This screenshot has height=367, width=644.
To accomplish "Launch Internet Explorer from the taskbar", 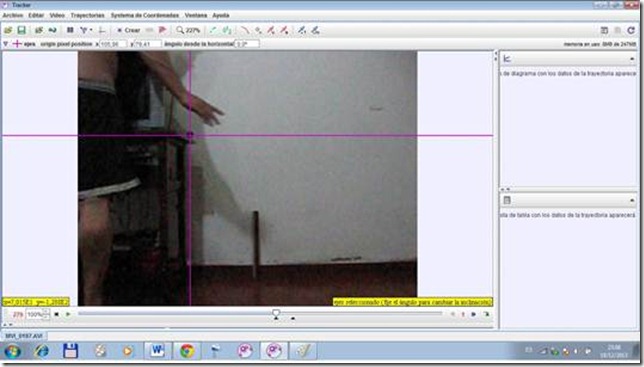I will (41, 351).
